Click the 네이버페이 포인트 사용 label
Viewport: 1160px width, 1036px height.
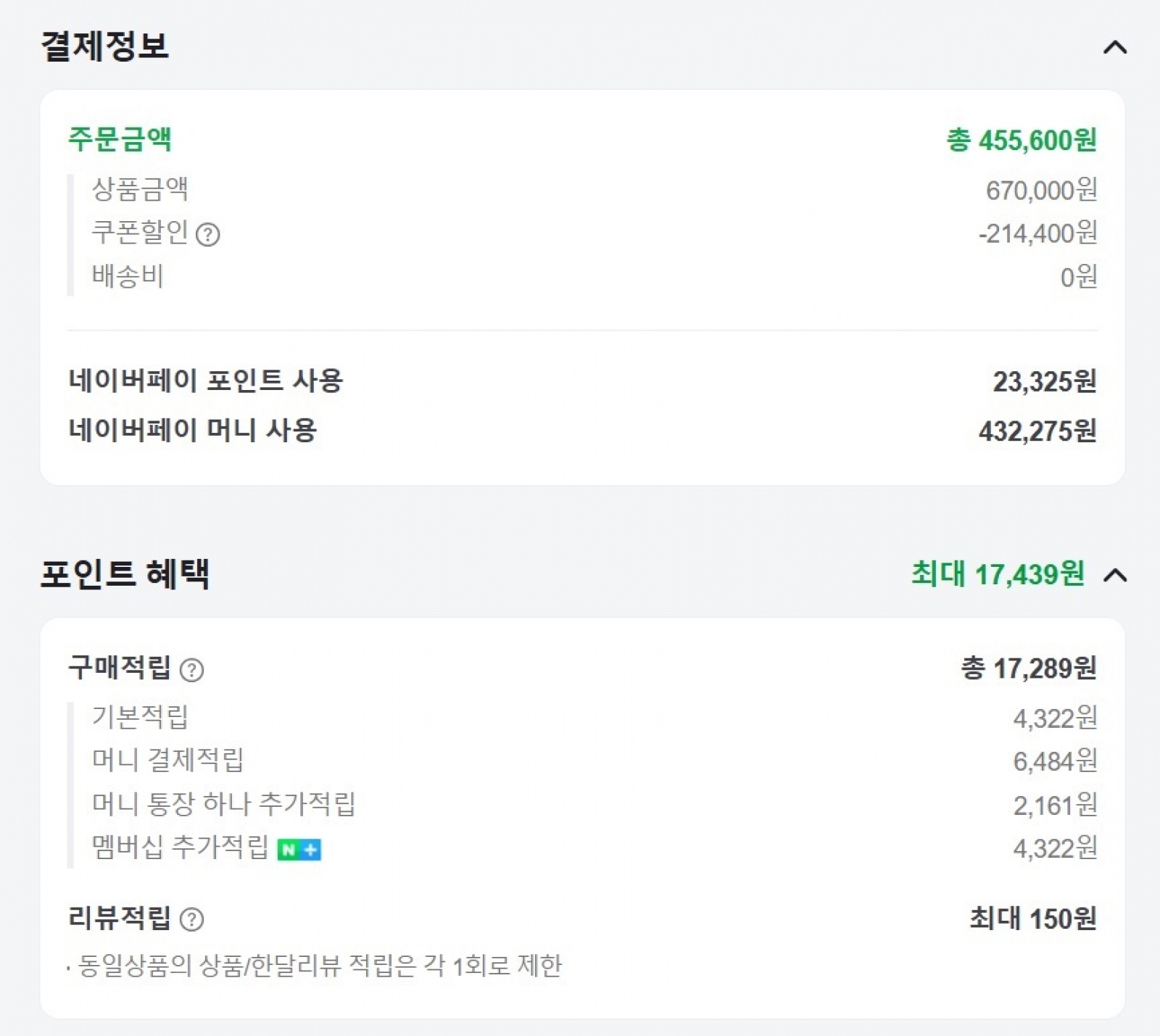[x=206, y=381]
